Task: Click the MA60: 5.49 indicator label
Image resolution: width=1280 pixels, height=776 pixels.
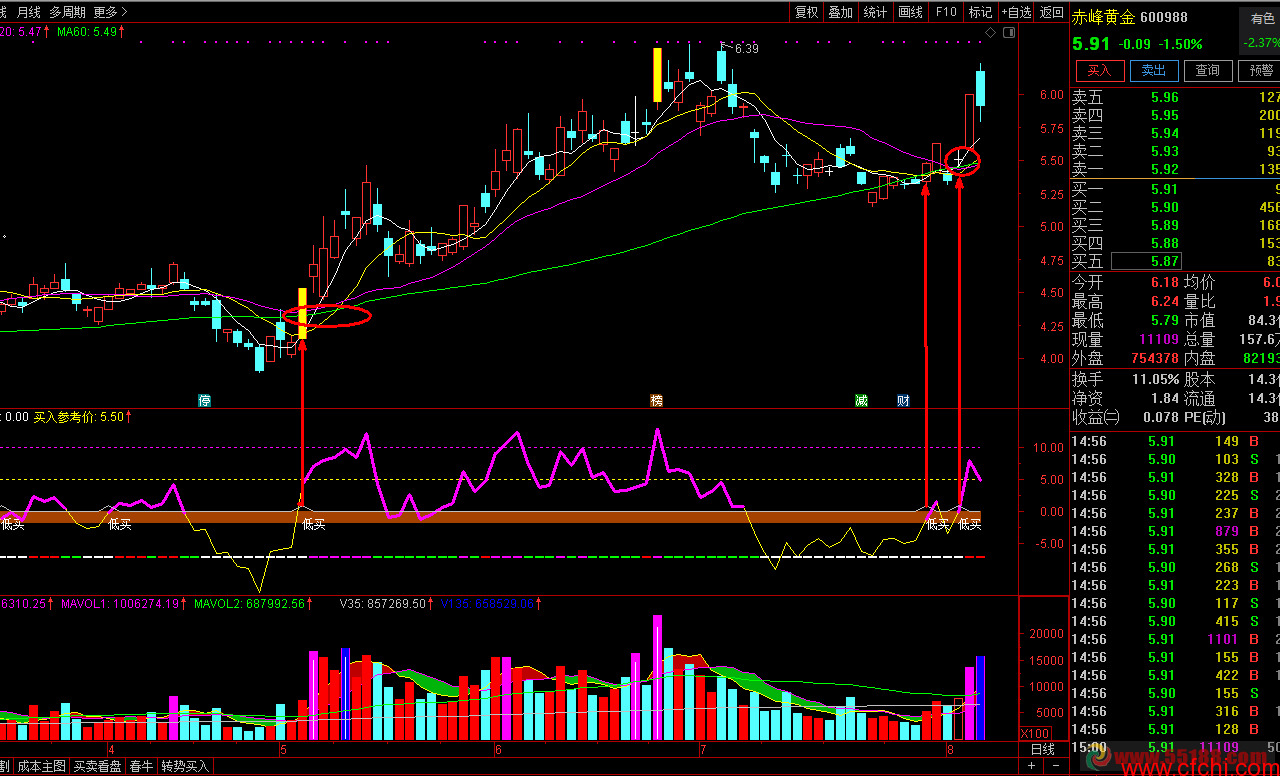Action: click(92, 32)
